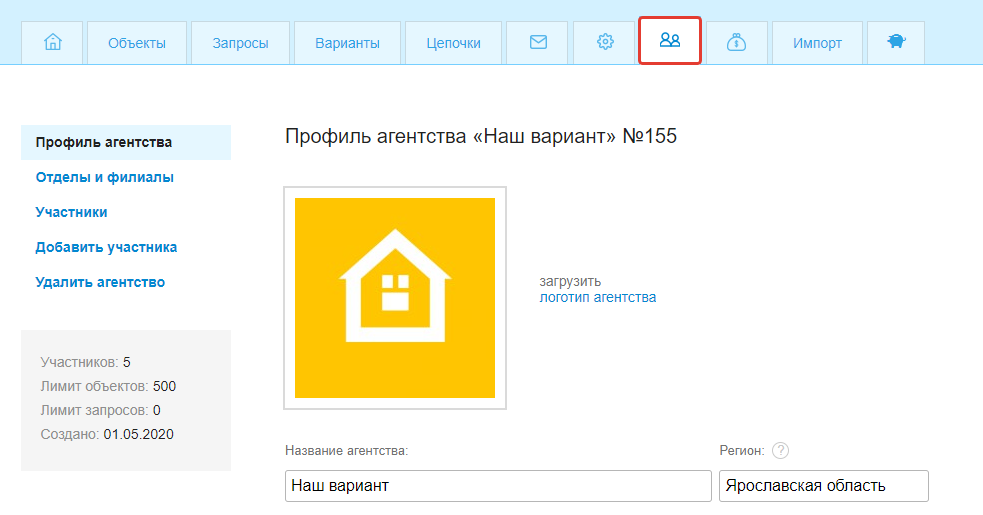Go to the Цепочки tab
Viewport: 983px width, 515px height.
[x=453, y=43]
